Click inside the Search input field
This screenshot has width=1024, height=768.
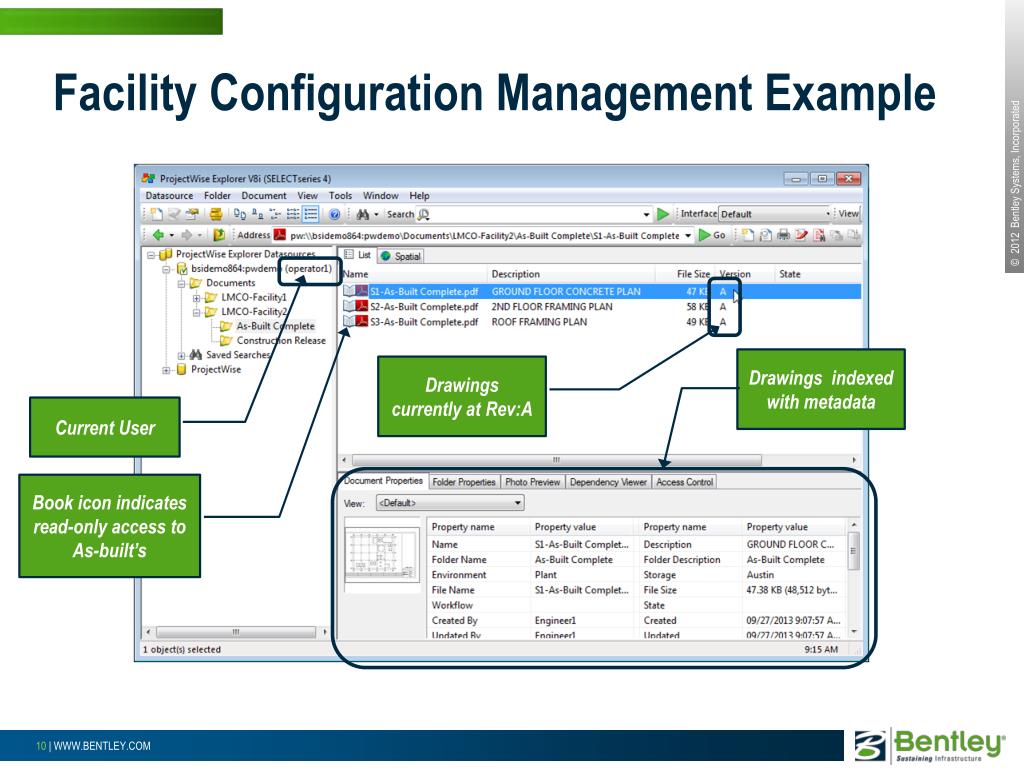point(536,214)
